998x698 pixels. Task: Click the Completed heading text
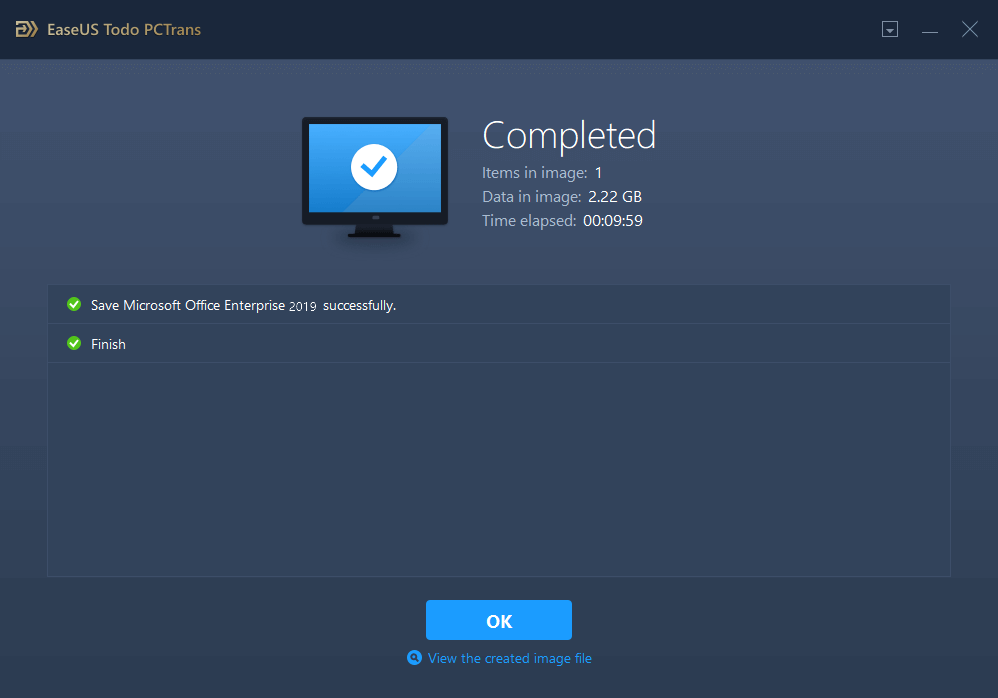coord(568,135)
